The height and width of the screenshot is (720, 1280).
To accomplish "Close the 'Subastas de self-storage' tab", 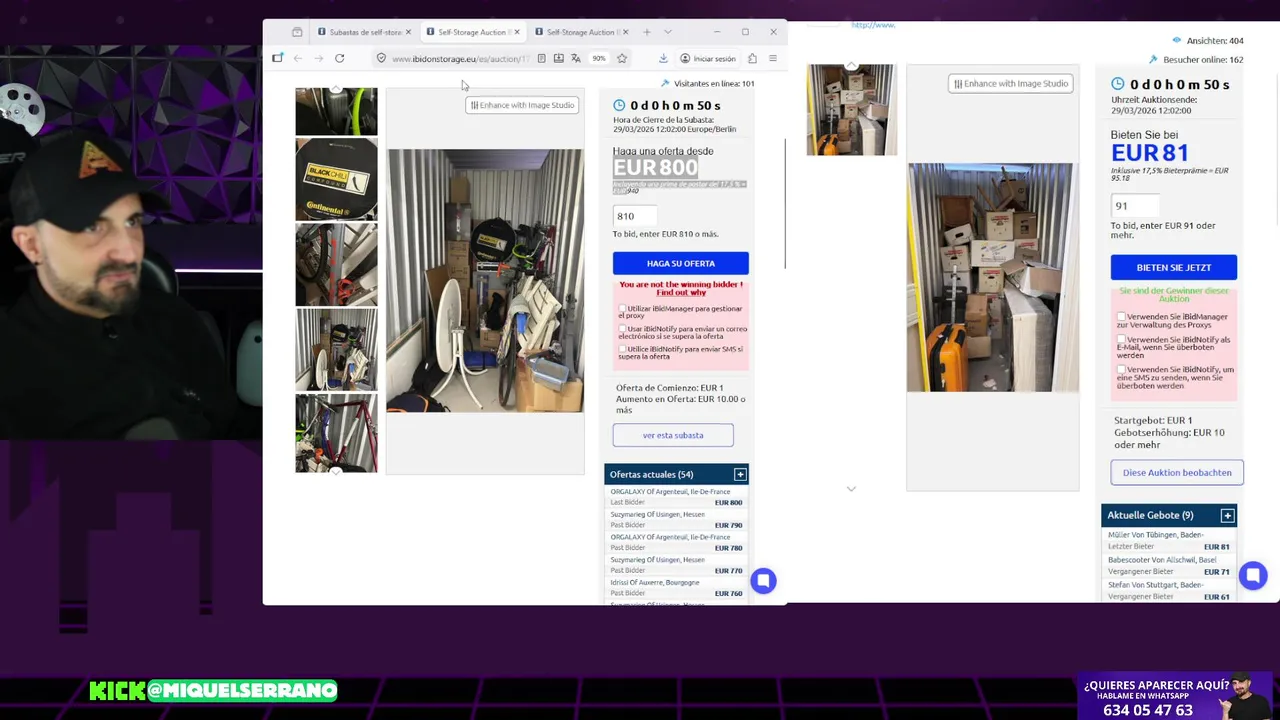I will coord(408,32).
